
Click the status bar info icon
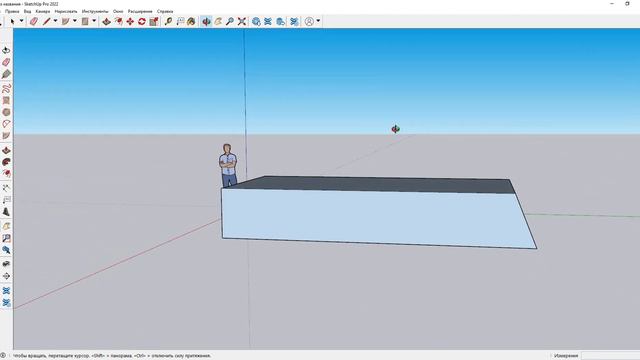(x=3, y=356)
